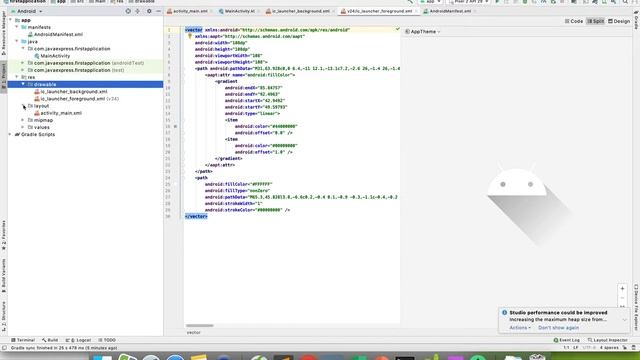
Task: Collapse the app module tree node
Action: 11,20
